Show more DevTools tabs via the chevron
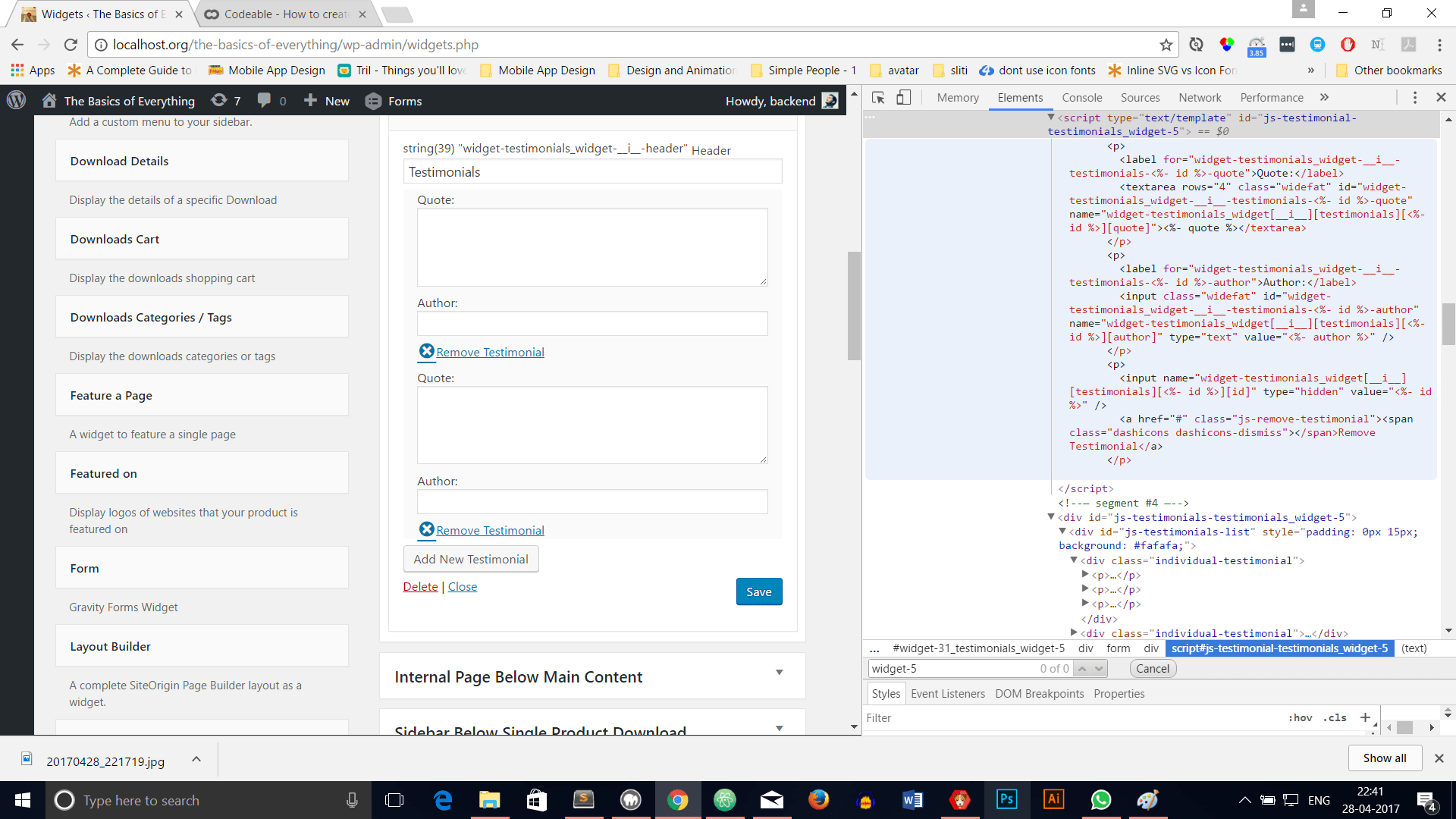The image size is (1456, 819). coord(1324,98)
